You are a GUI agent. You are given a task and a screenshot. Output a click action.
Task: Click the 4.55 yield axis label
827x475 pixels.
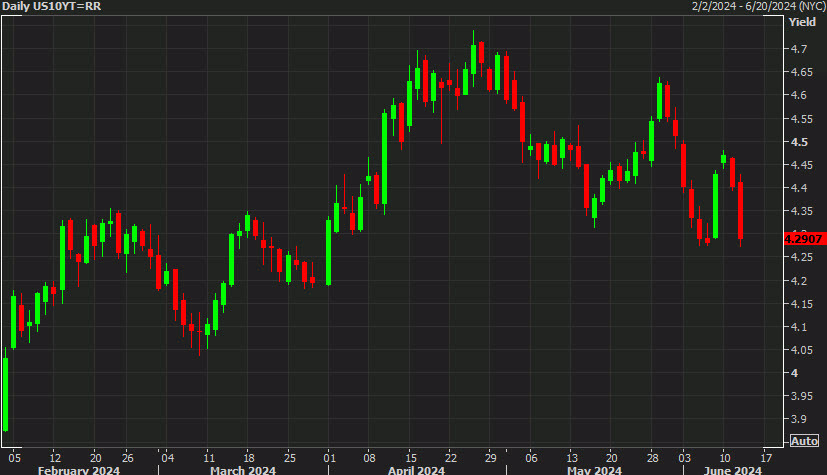tap(801, 119)
